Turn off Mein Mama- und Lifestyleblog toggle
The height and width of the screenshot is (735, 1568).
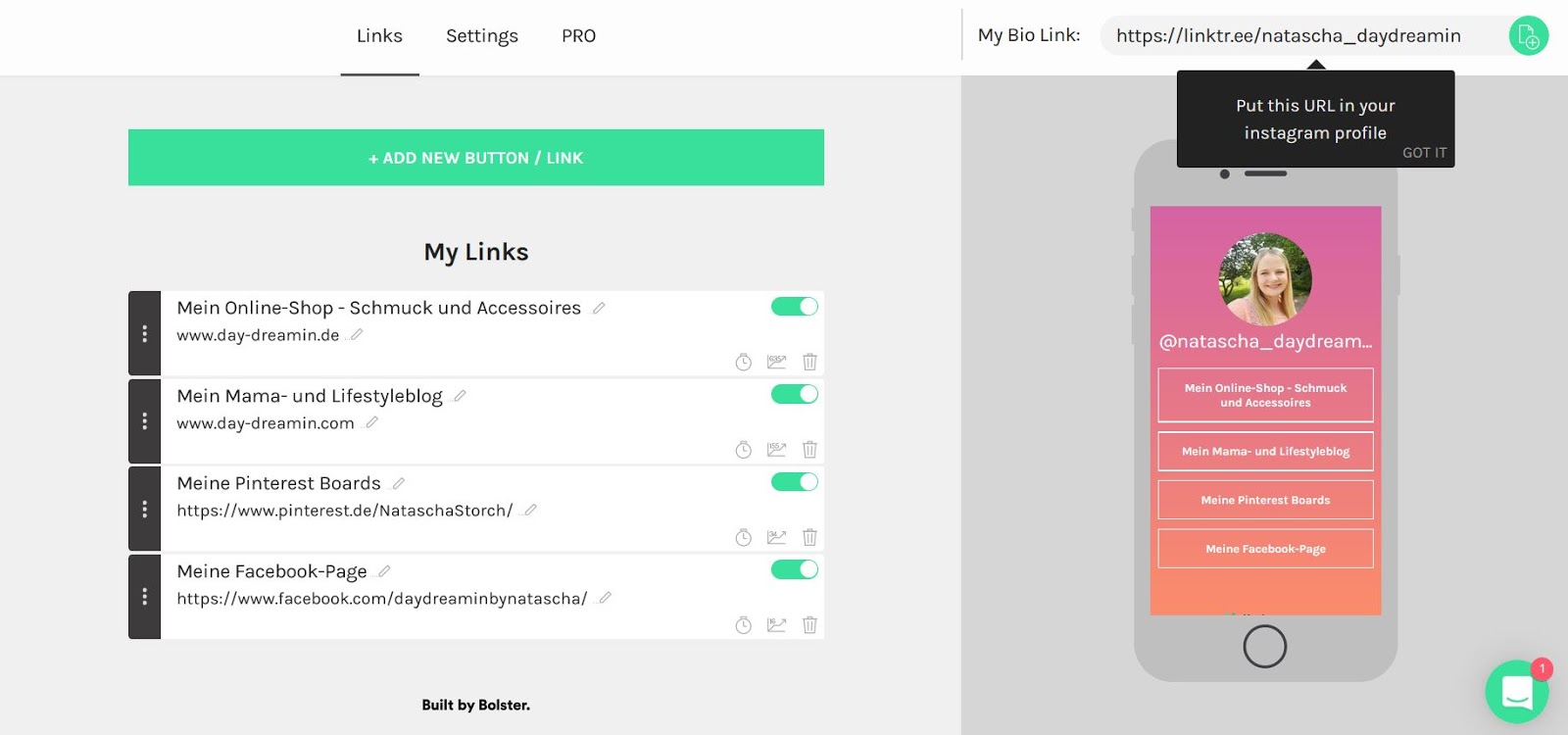(794, 394)
